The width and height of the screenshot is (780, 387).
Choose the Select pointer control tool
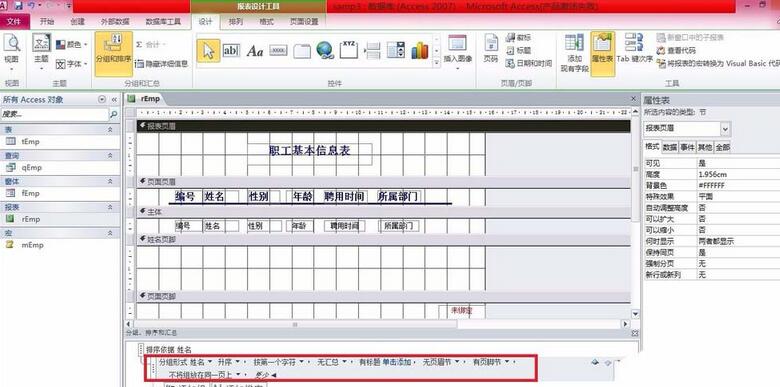click(208, 51)
